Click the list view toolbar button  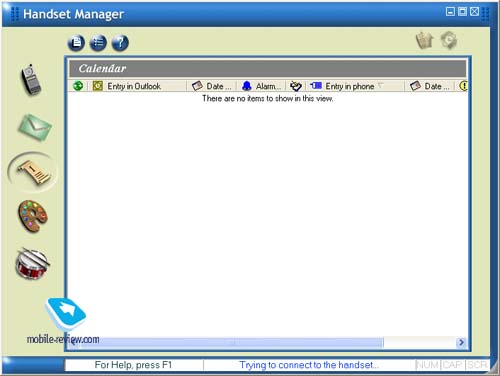tap(98, 43)
